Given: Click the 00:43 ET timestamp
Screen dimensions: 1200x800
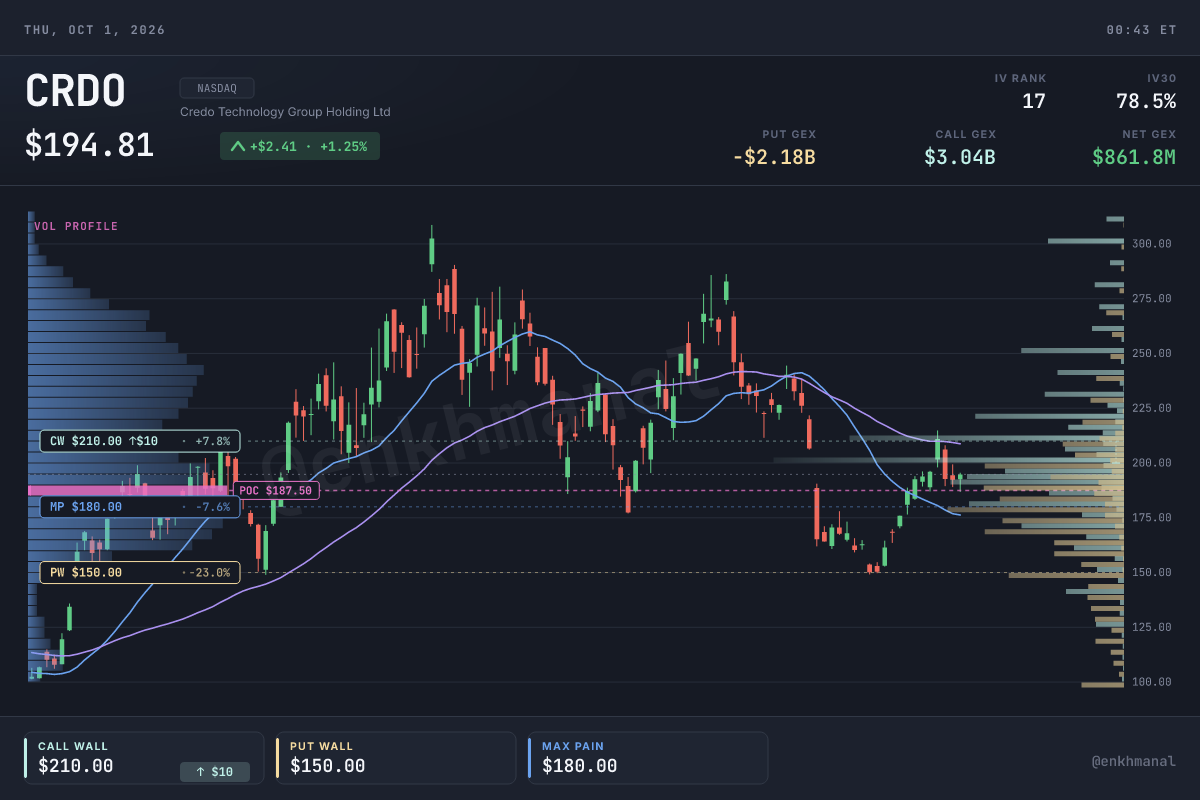Looking at the screenshot, I should click(x=1141, y=30).
